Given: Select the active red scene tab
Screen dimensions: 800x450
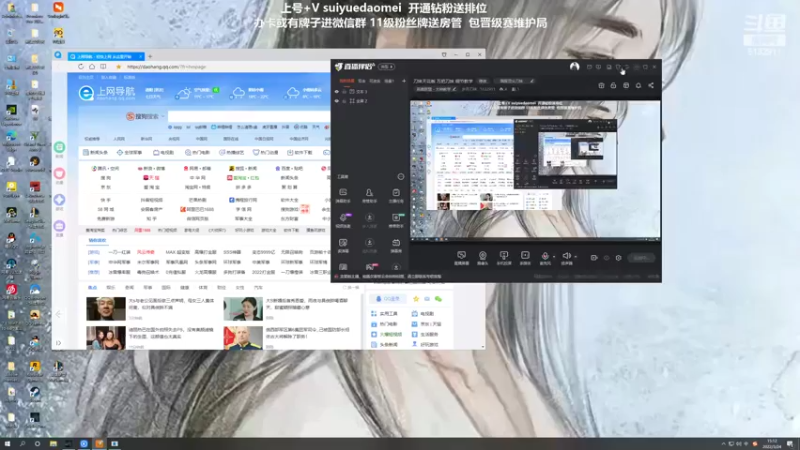Looking at the screenshot, I should [347, 81].
